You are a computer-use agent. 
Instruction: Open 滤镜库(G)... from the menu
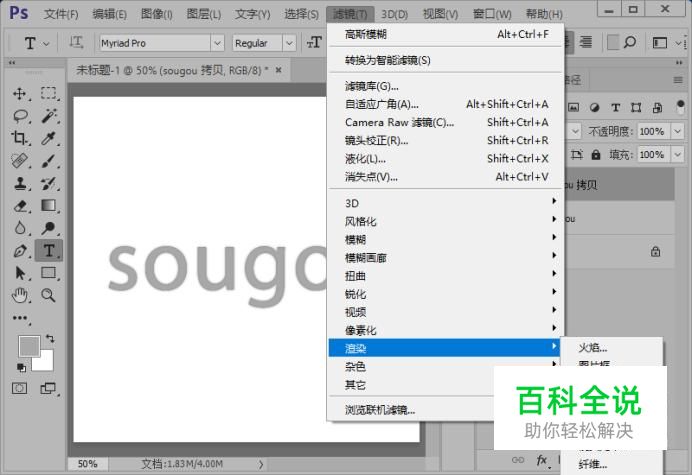tap(445, 86)
